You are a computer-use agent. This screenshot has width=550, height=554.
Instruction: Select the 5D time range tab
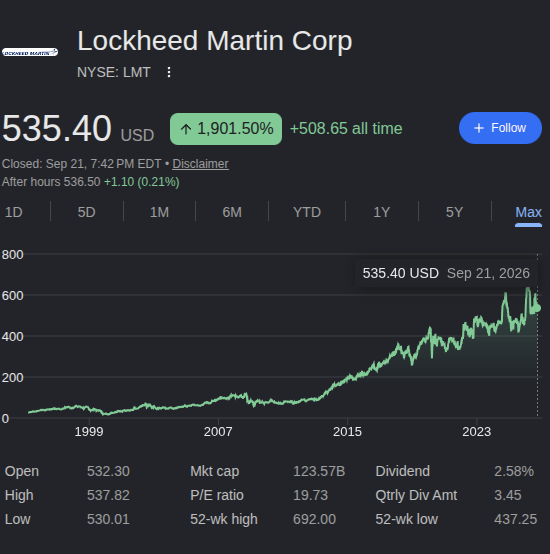(x=87, y=212)
